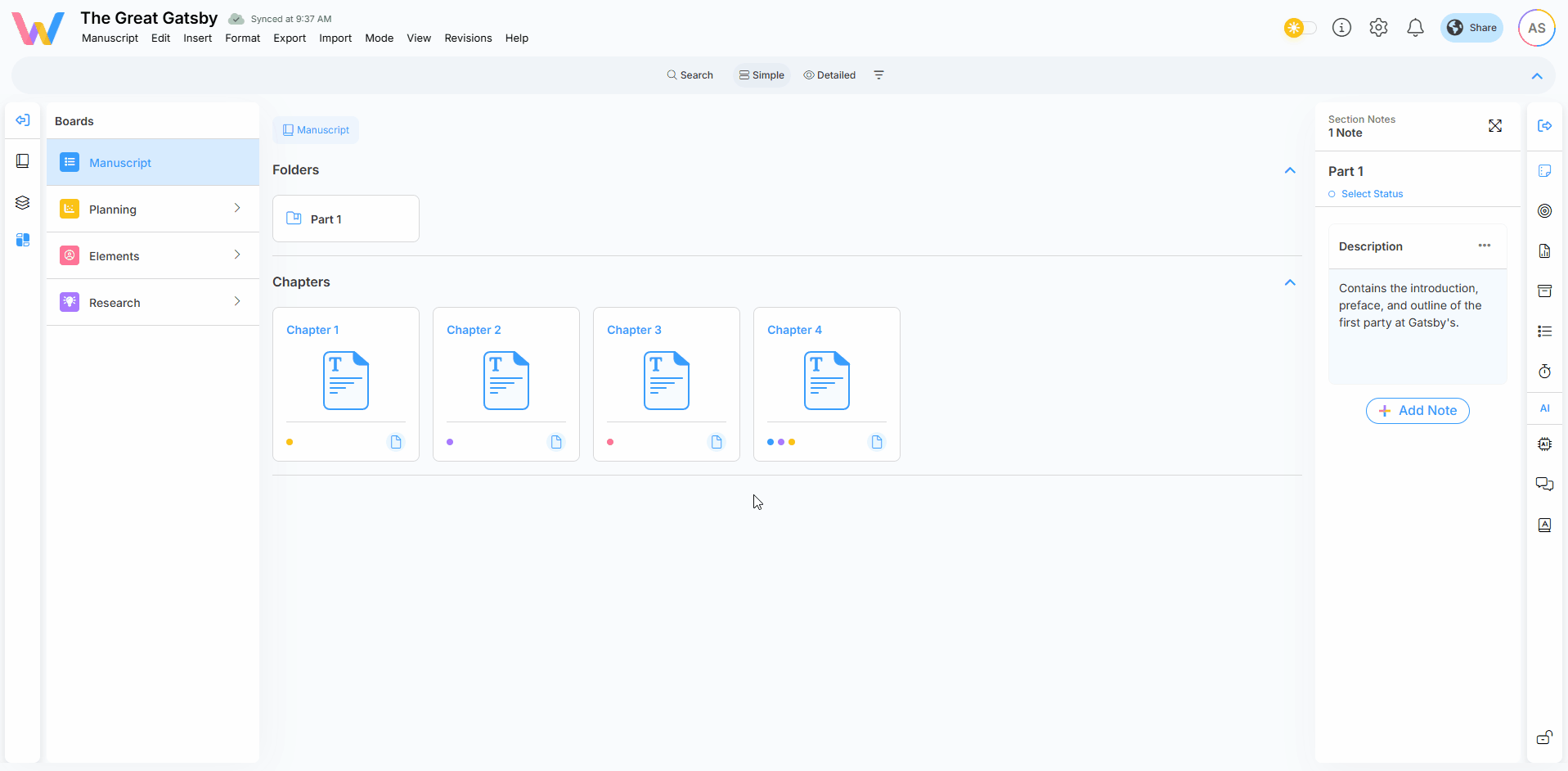Click the AI assistant icon
The height and width of the screenshot is (771, 1568).
1544,408
